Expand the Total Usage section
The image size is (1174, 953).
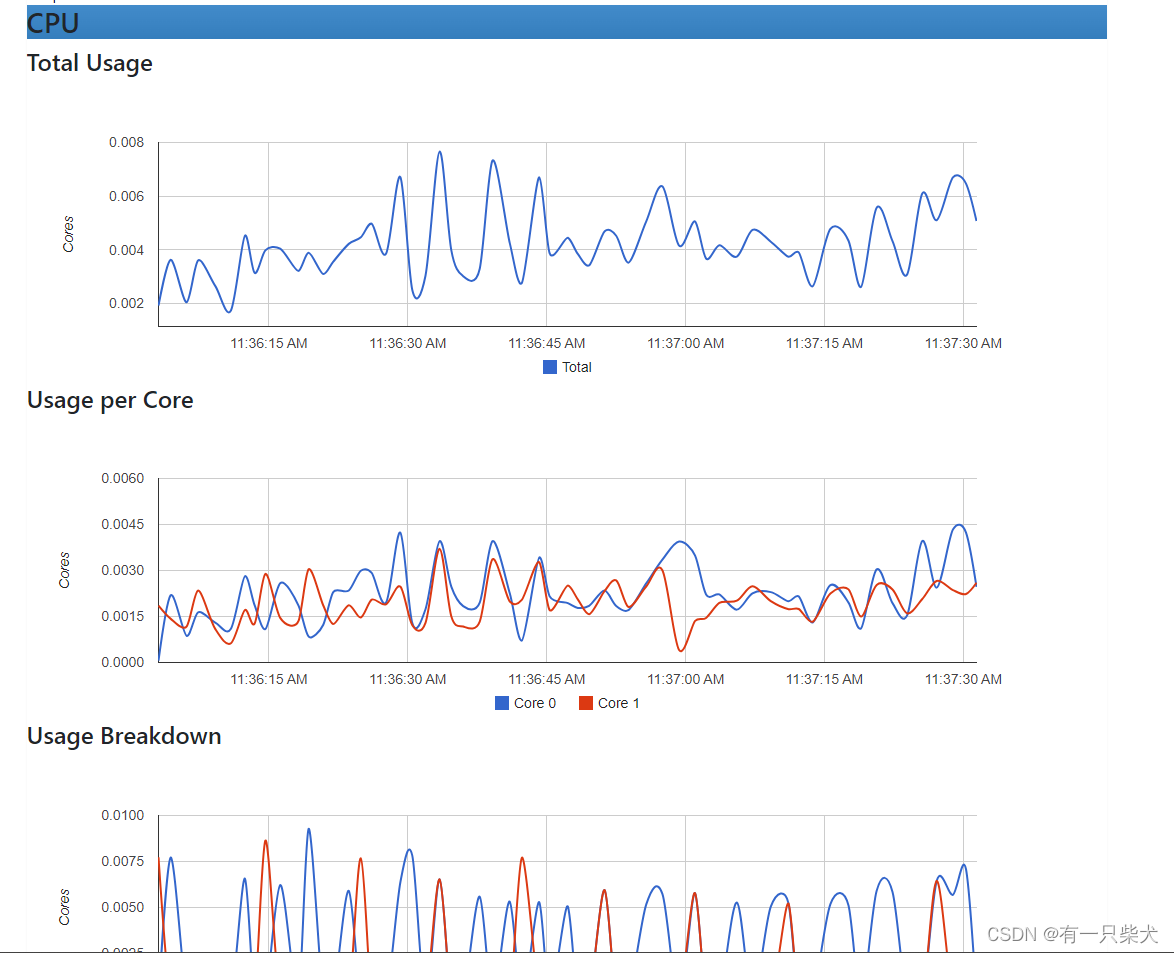tap(89, 63)
